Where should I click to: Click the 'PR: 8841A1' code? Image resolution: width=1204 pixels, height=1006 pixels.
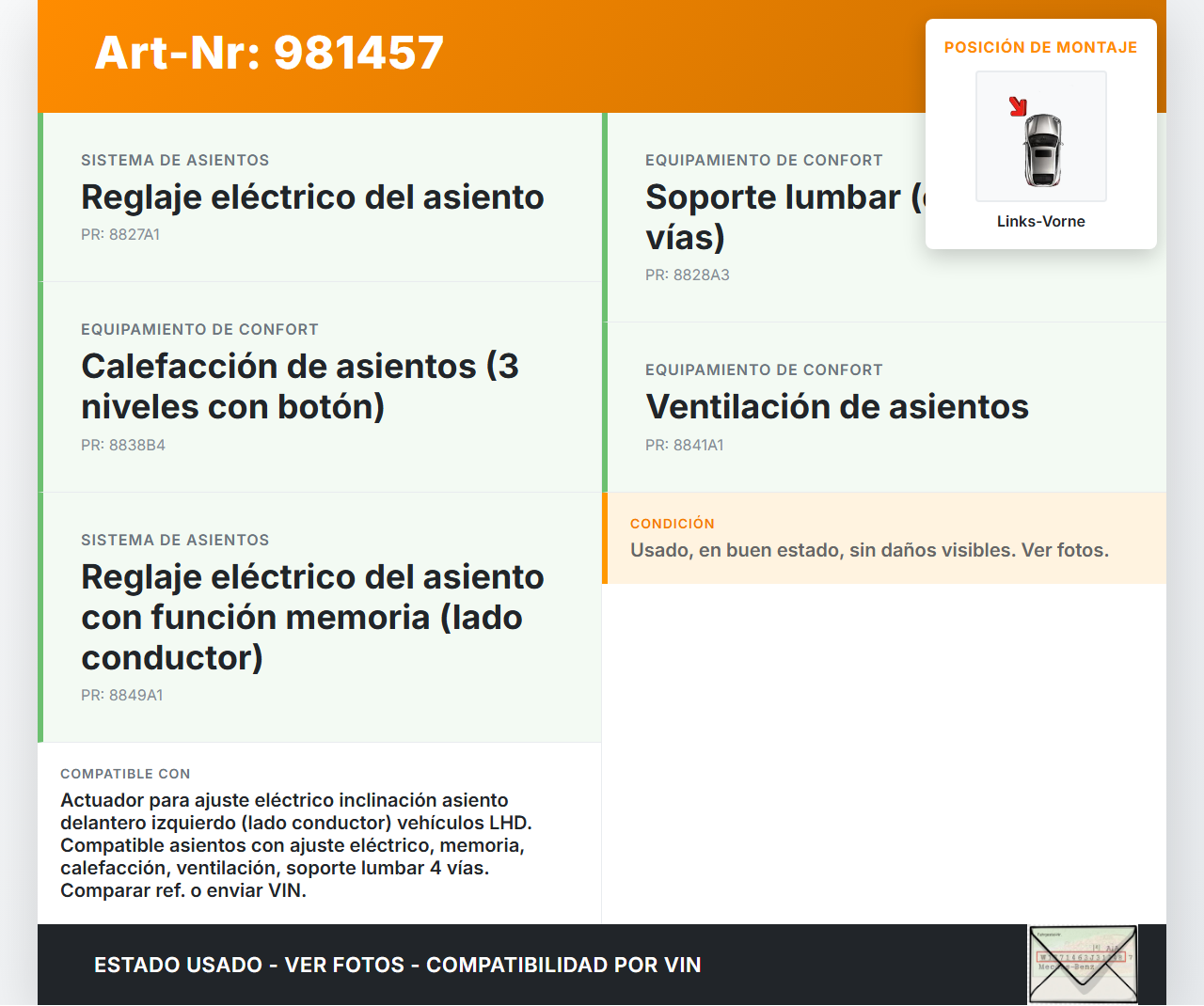tap(685, 445)
